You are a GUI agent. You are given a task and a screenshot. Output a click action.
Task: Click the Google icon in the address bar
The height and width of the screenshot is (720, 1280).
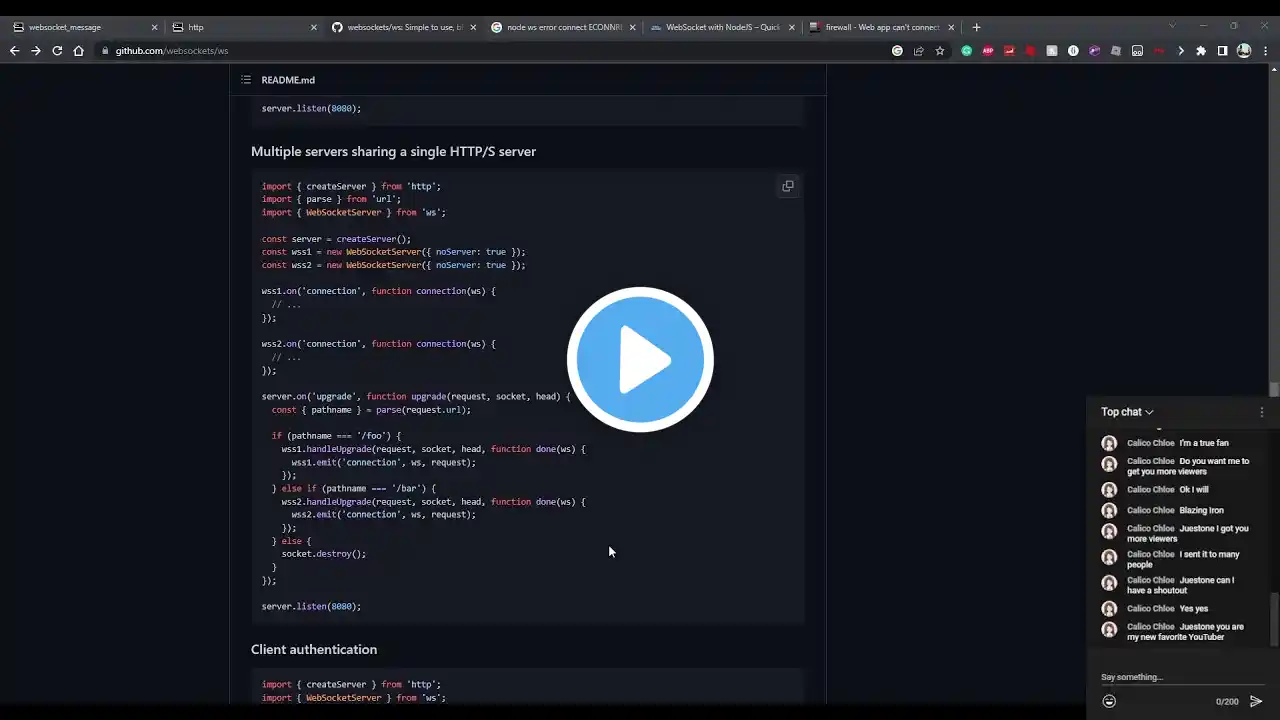coord(897,51)
